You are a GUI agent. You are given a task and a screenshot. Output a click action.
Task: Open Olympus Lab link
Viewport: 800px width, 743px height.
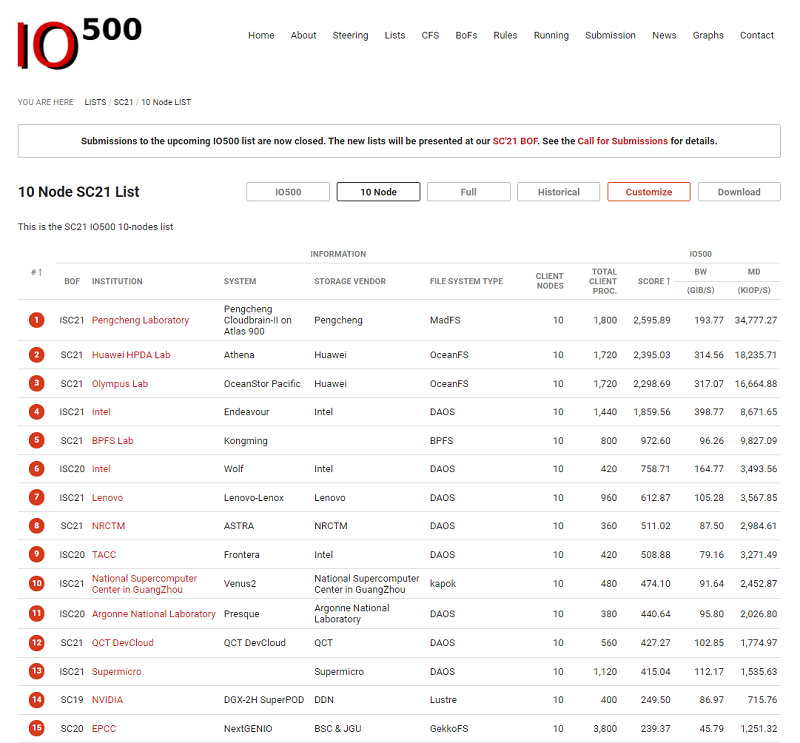[x=120, y=384]
